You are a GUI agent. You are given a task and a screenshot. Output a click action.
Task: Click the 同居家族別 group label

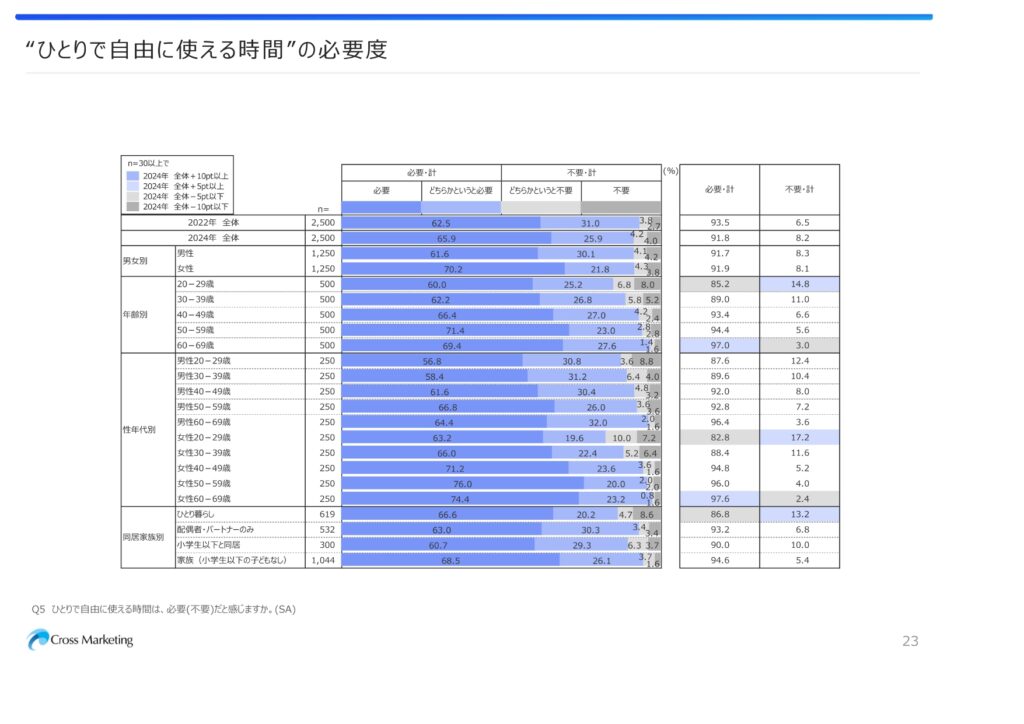[x=143, y=537]
